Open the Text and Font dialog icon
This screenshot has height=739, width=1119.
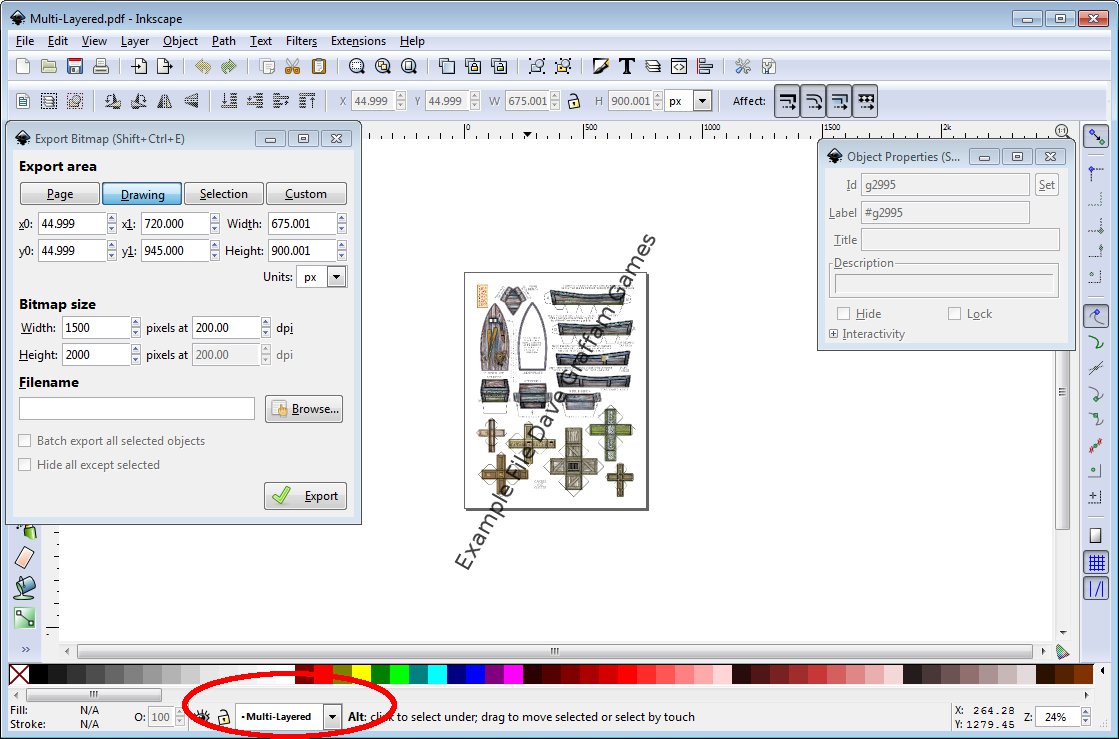(627, 67)
